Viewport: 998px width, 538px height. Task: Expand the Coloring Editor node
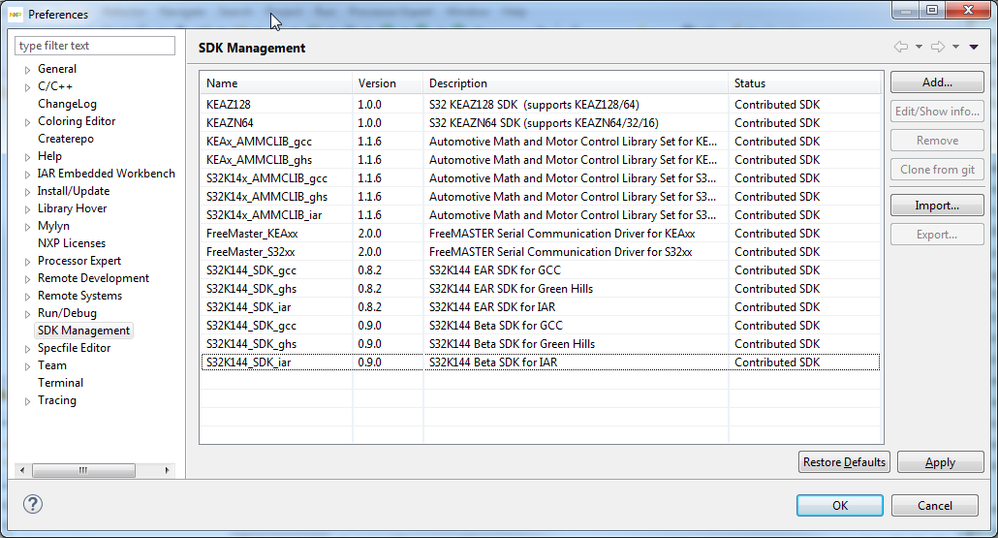(x=27, y=122)
